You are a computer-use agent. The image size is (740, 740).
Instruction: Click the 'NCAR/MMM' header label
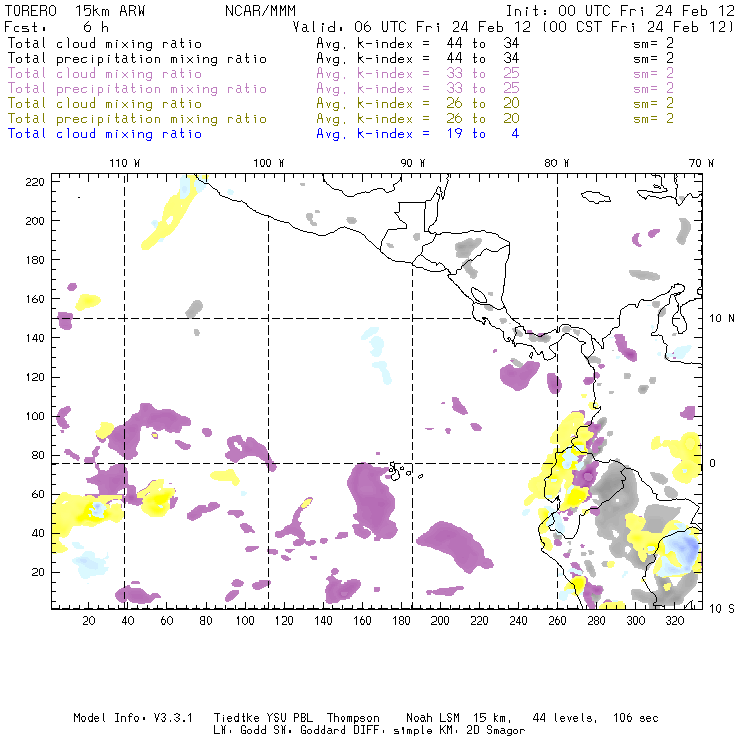pyautogui.click(x=261, y=11)
